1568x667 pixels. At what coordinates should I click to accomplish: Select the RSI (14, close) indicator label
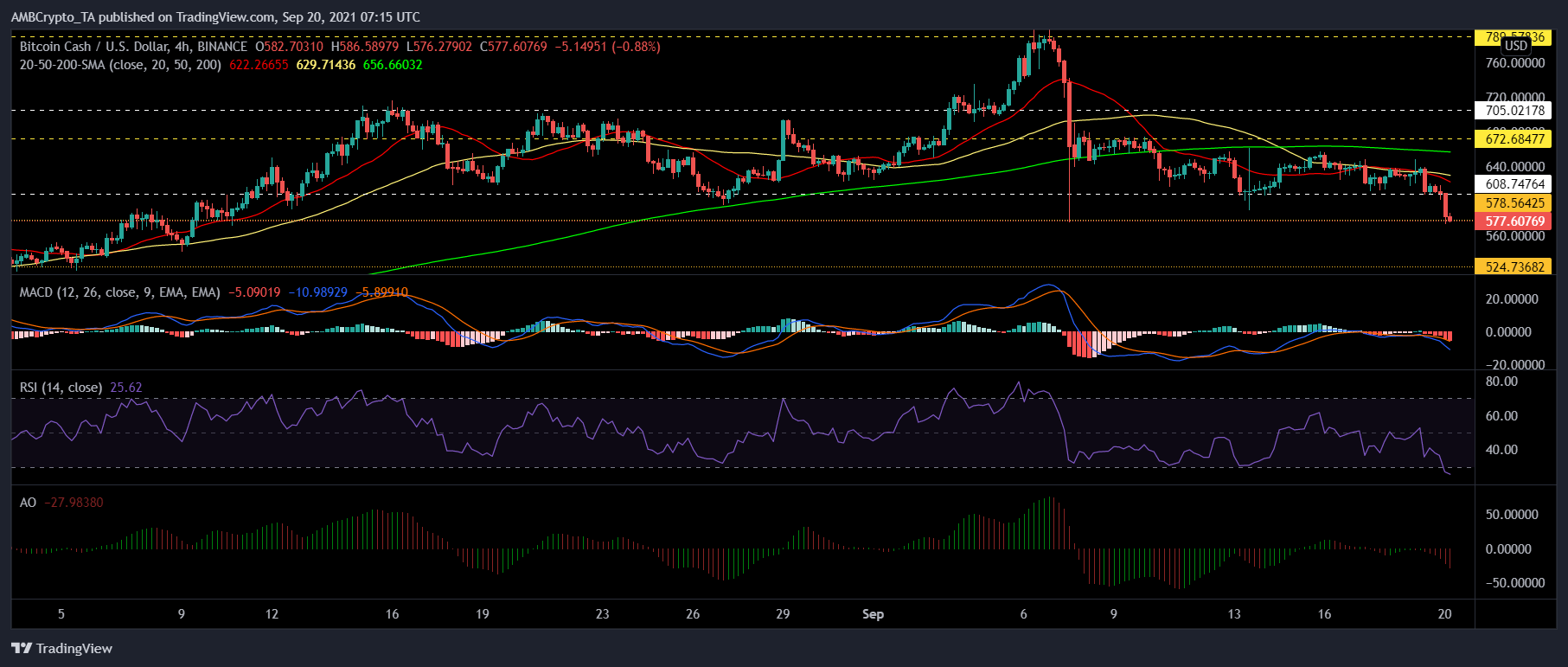[x=61, y=388]
